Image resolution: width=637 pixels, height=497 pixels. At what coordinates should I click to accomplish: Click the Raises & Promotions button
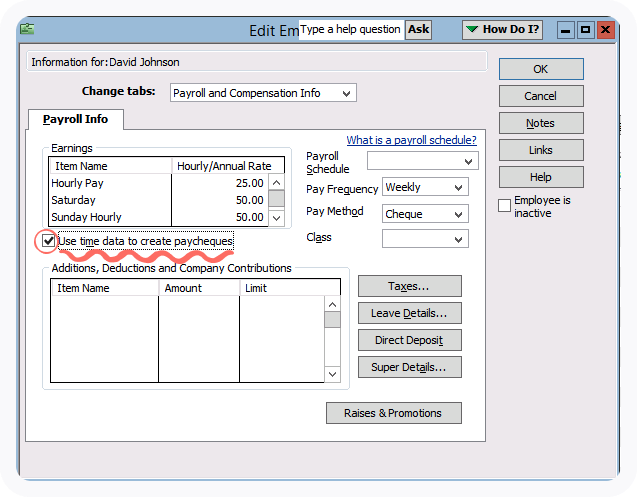click(x=394, y=413)
